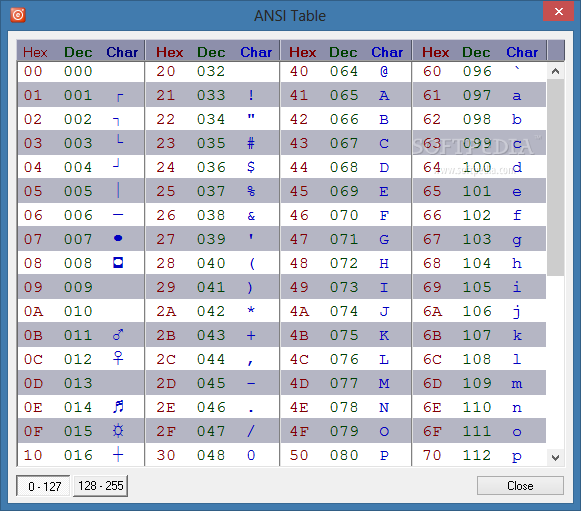Click the # character at hex 23
Screen dimensions: 581x511
[251, 143]
